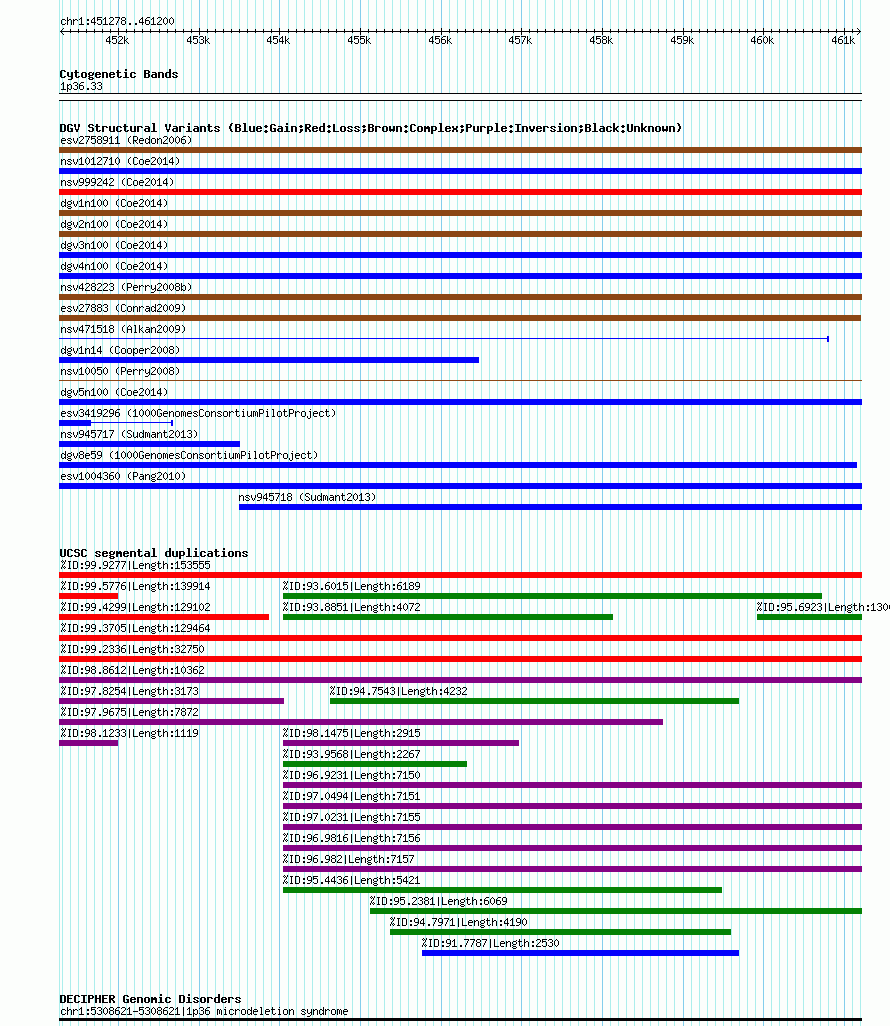
Task: Select the %ID:96.982|Length:7157 label
Action: pos(348,858)
